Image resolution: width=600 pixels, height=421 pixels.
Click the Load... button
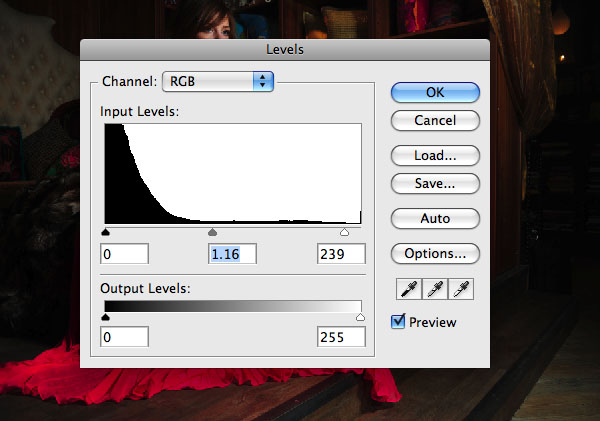(435, 155)
